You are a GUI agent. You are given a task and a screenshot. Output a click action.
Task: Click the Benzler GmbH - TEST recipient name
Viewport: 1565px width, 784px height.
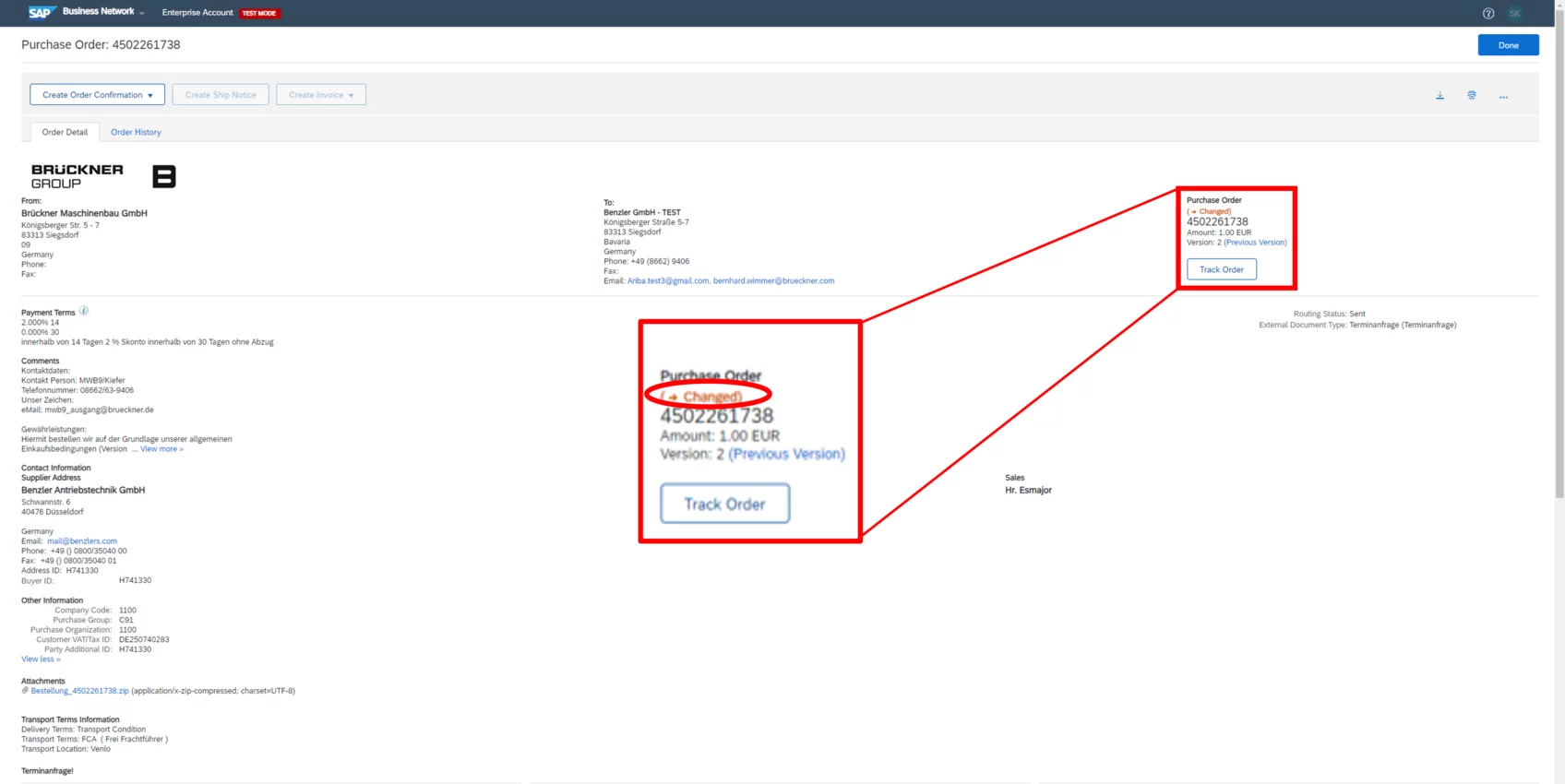click(x=642, y=212)
